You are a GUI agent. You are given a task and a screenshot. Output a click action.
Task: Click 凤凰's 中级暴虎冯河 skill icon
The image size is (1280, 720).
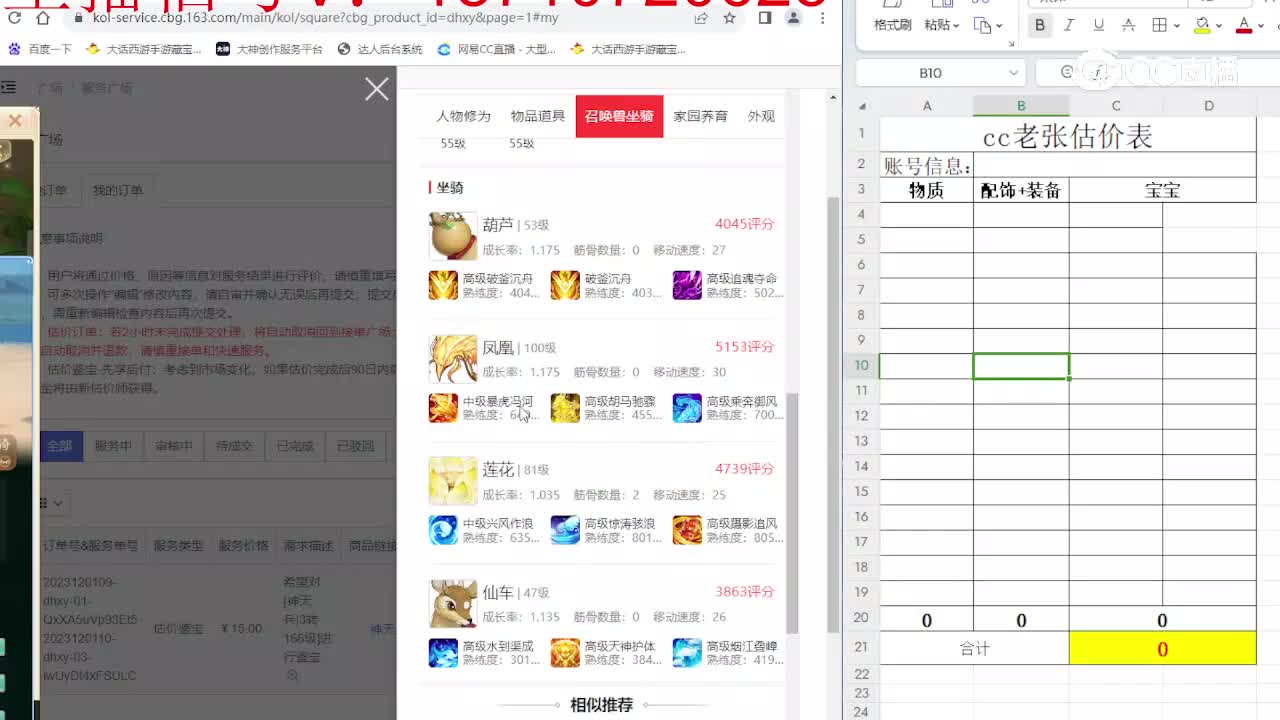tap(443, 407)
